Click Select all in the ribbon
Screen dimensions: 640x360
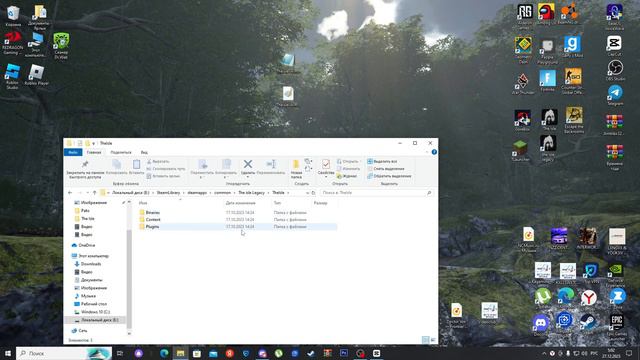coord(382,161)
